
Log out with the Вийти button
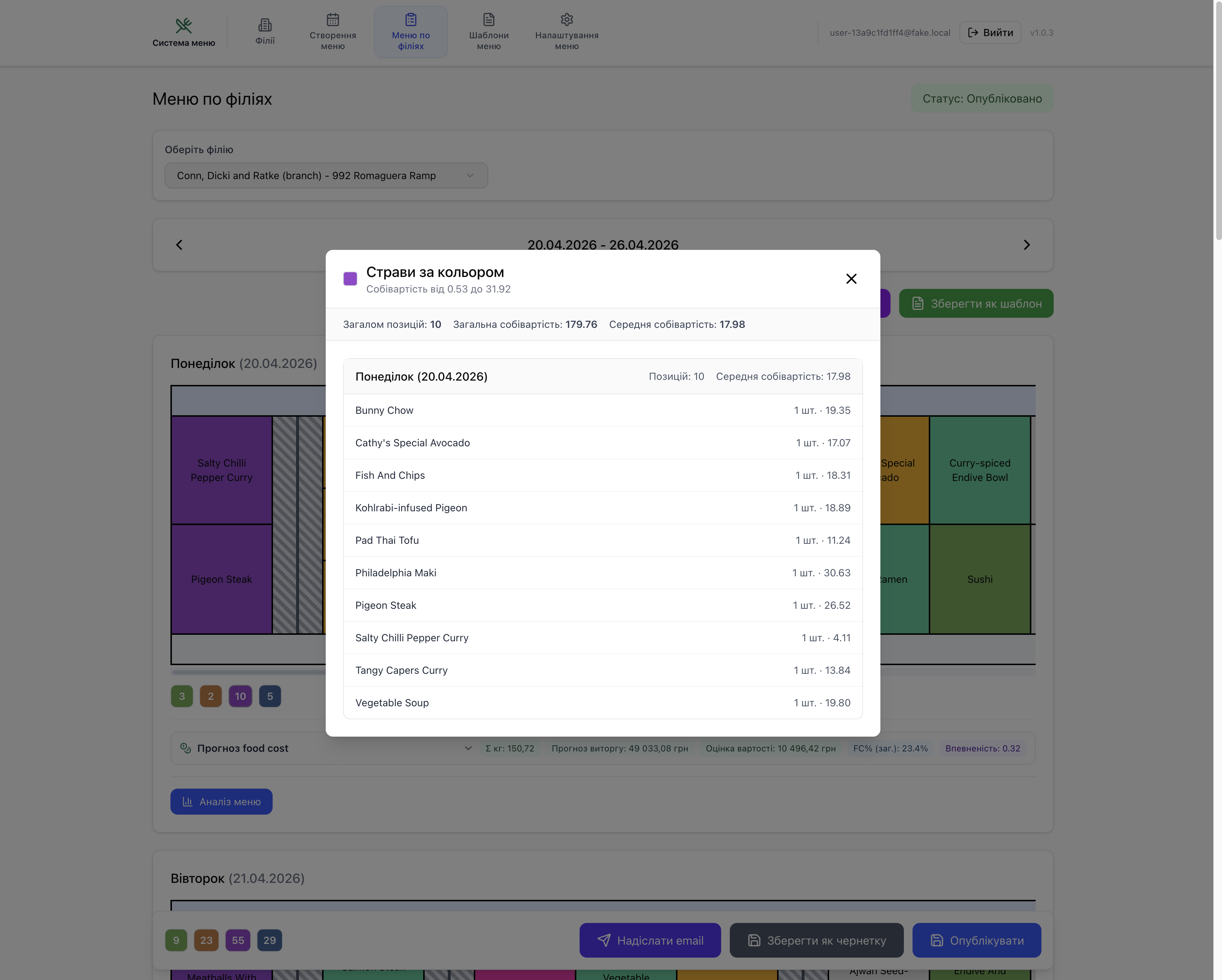pos(990,33)
